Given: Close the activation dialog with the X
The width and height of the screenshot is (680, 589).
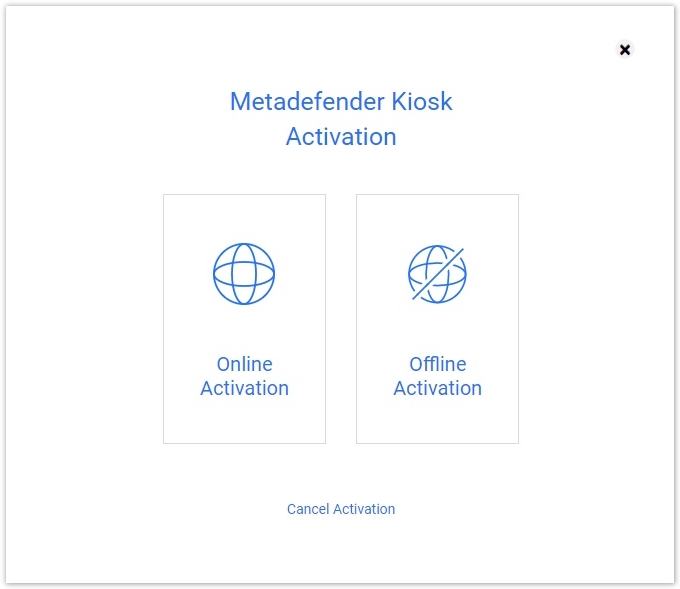Looking at the screenshot, I should (624, 49).
